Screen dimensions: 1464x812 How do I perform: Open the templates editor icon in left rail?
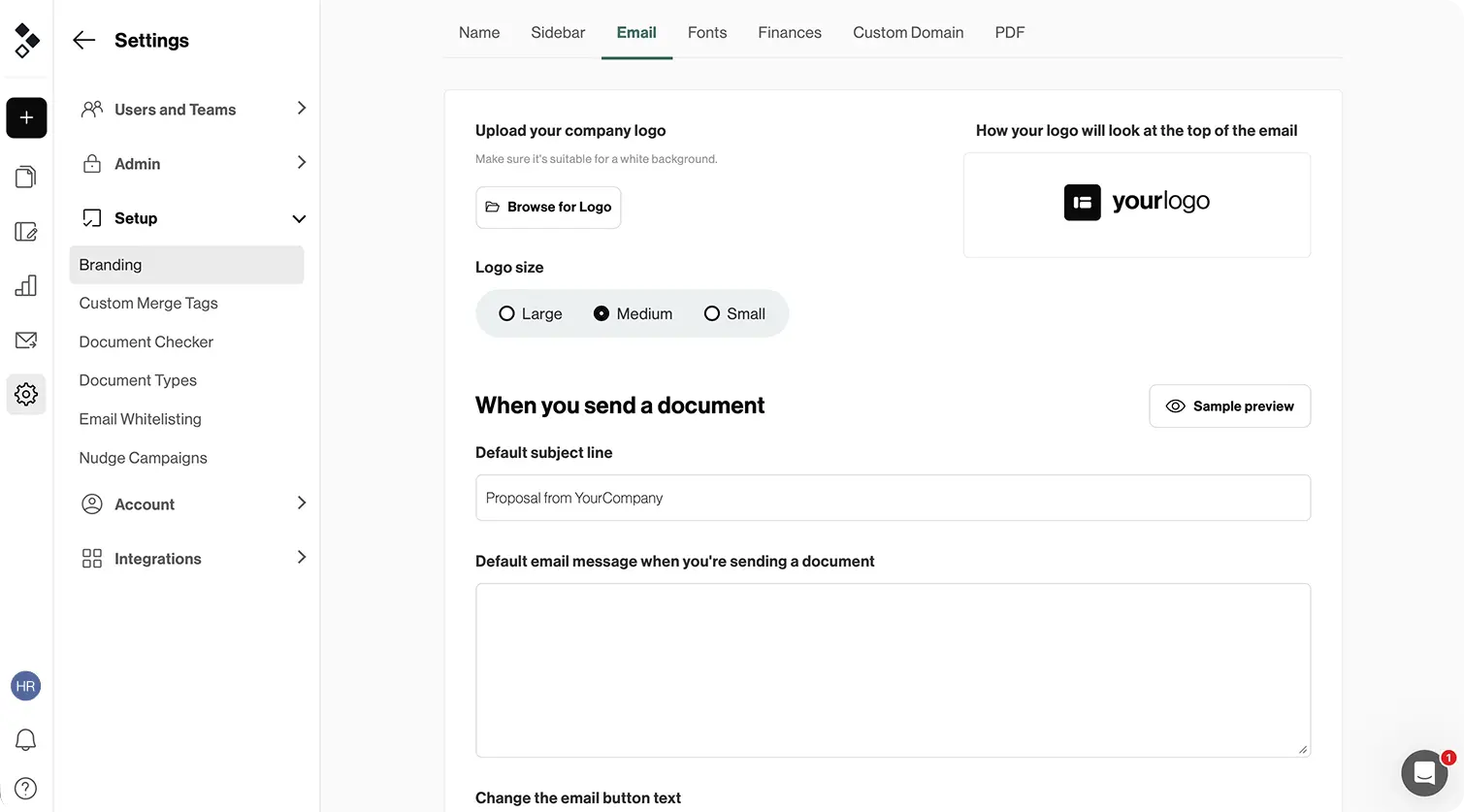point(26,232)
